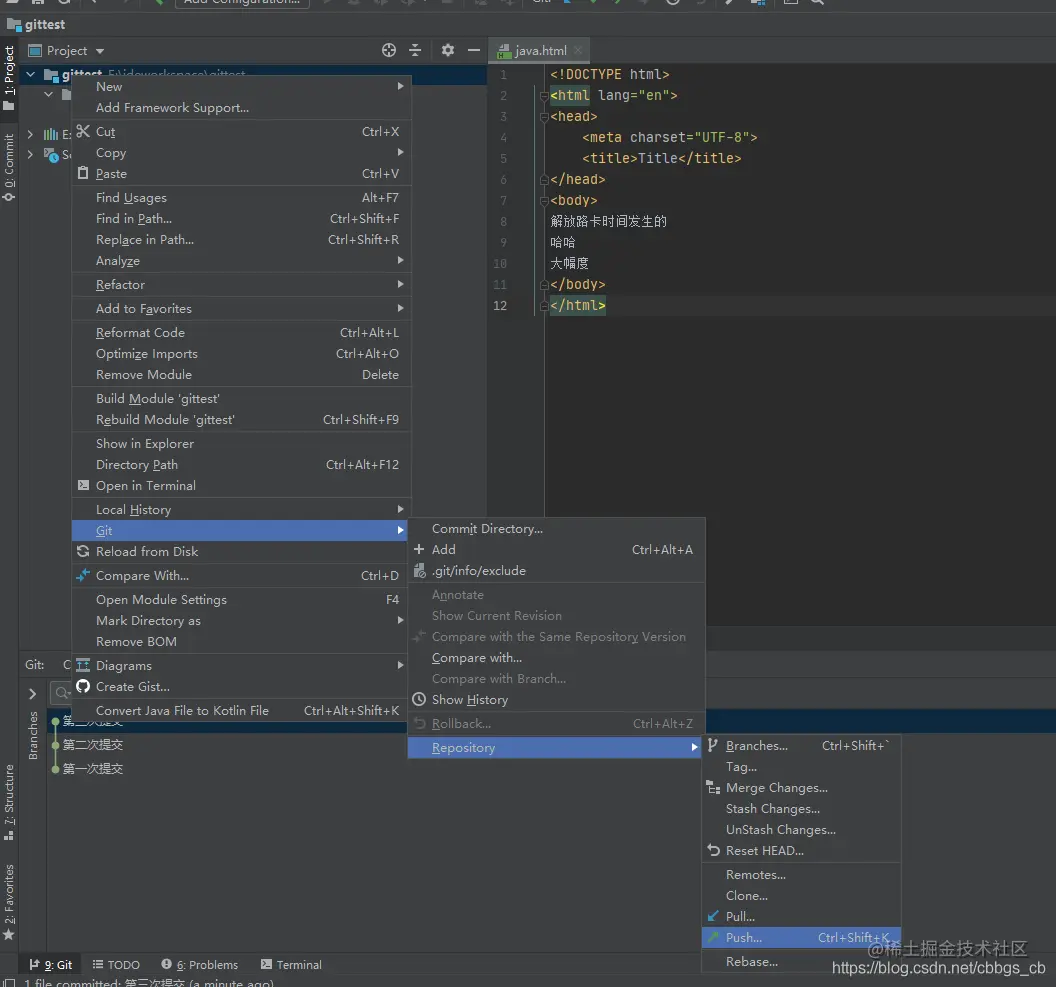Expand the Local History submenu

coord(241,509)
